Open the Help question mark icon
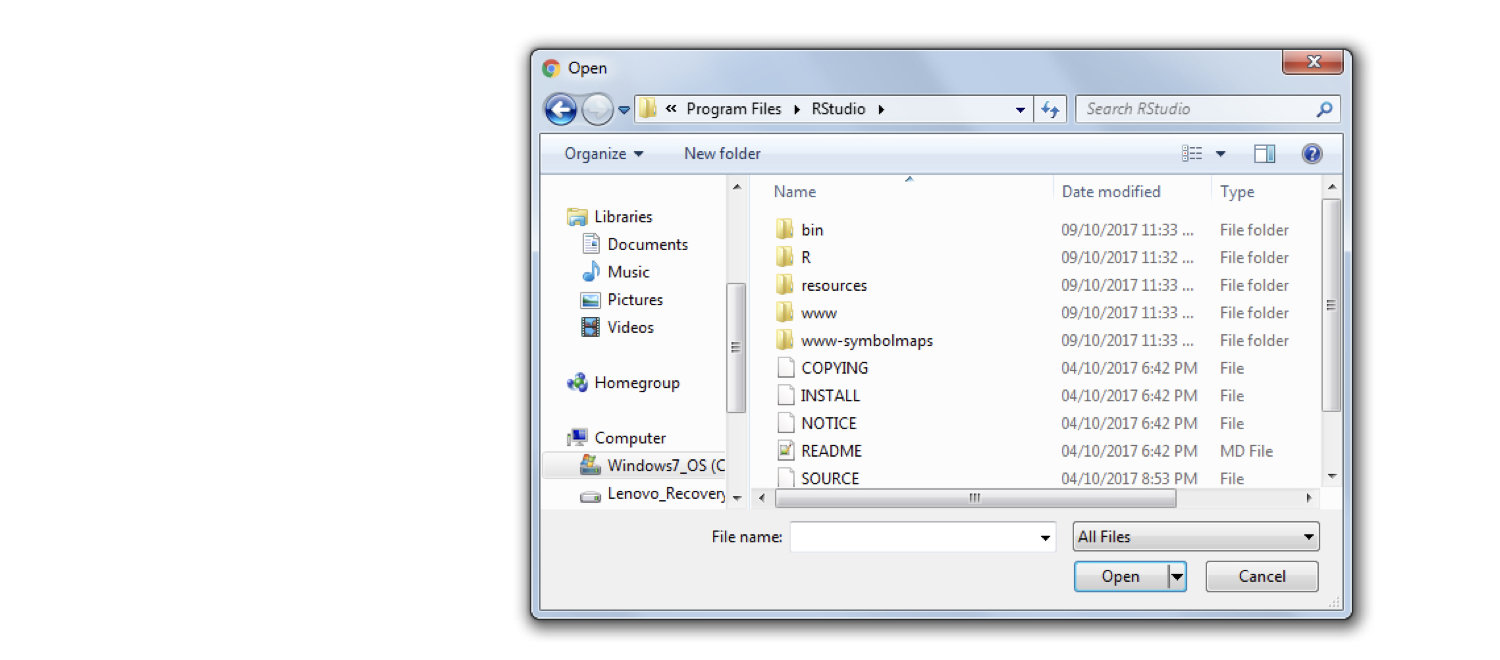Viewport: 1500px width, 660px height. tap(1312, 153)
